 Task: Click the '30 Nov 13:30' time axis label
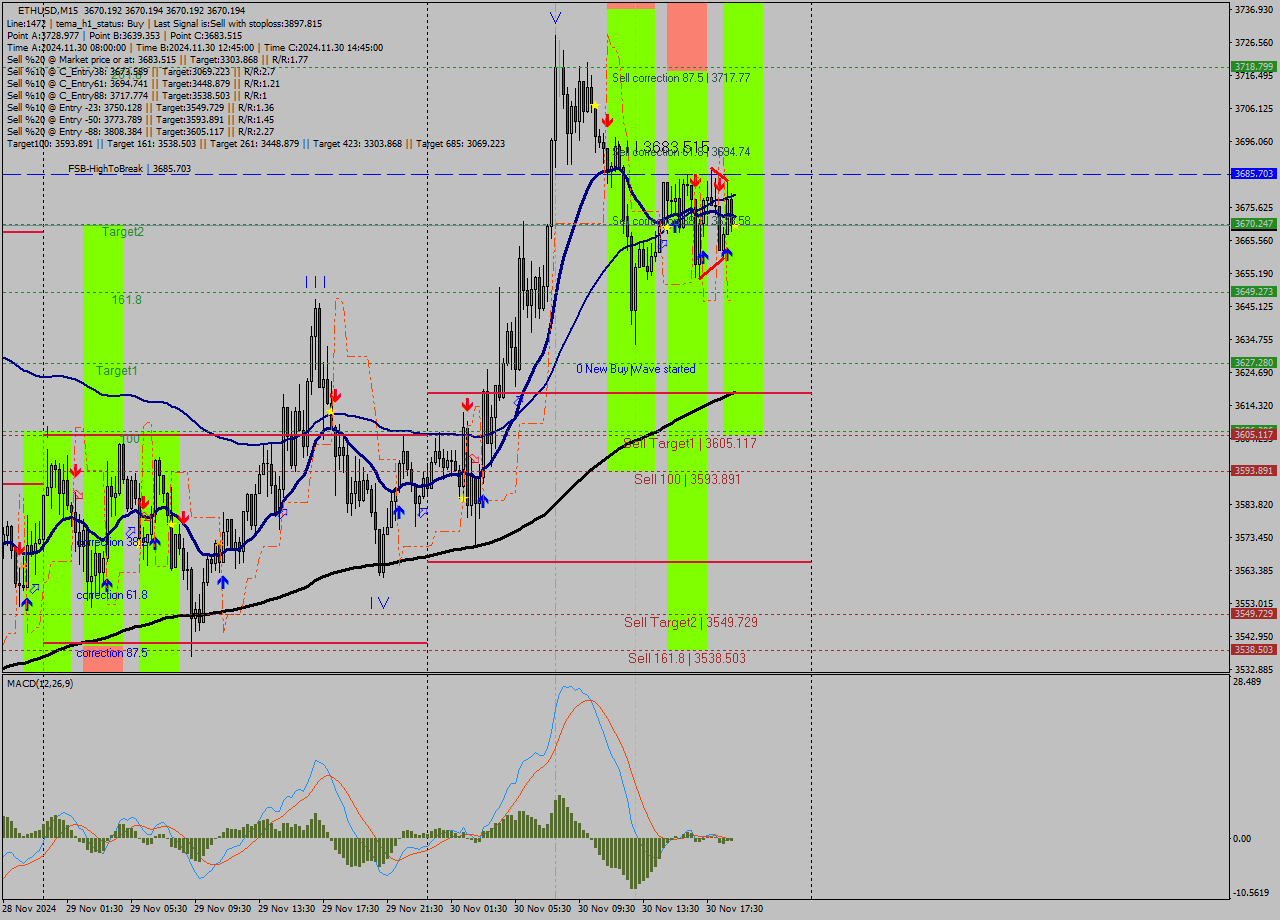[x=670, y=909]
